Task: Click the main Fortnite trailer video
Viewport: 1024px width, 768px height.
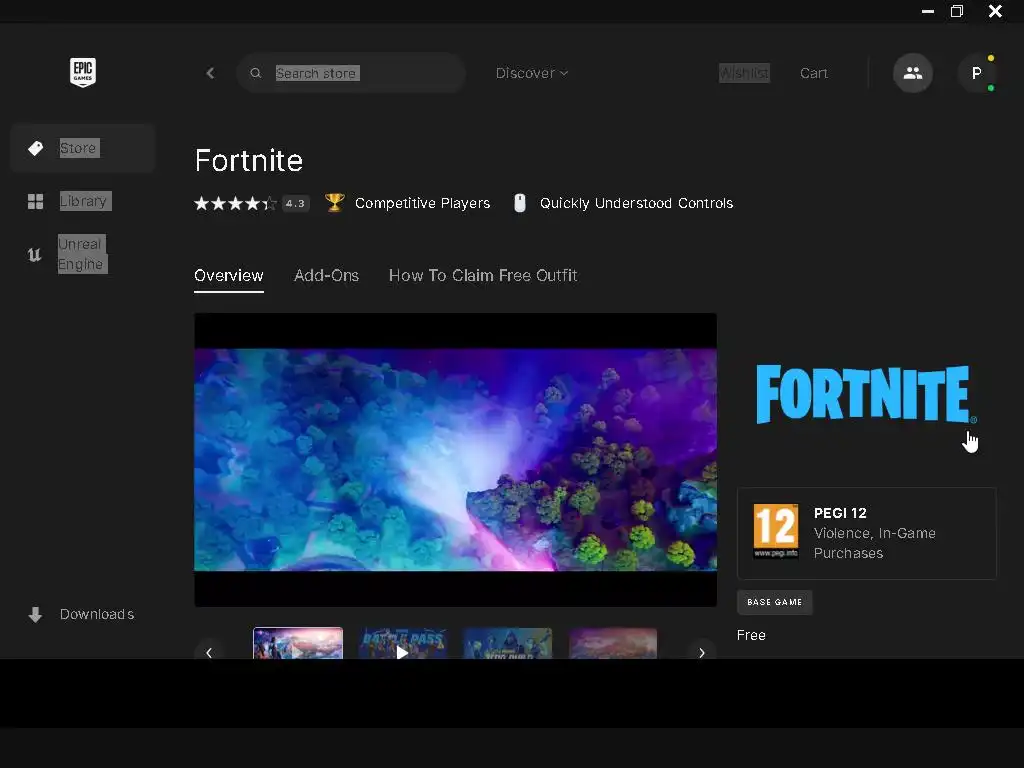Action: tap(455, 460)
